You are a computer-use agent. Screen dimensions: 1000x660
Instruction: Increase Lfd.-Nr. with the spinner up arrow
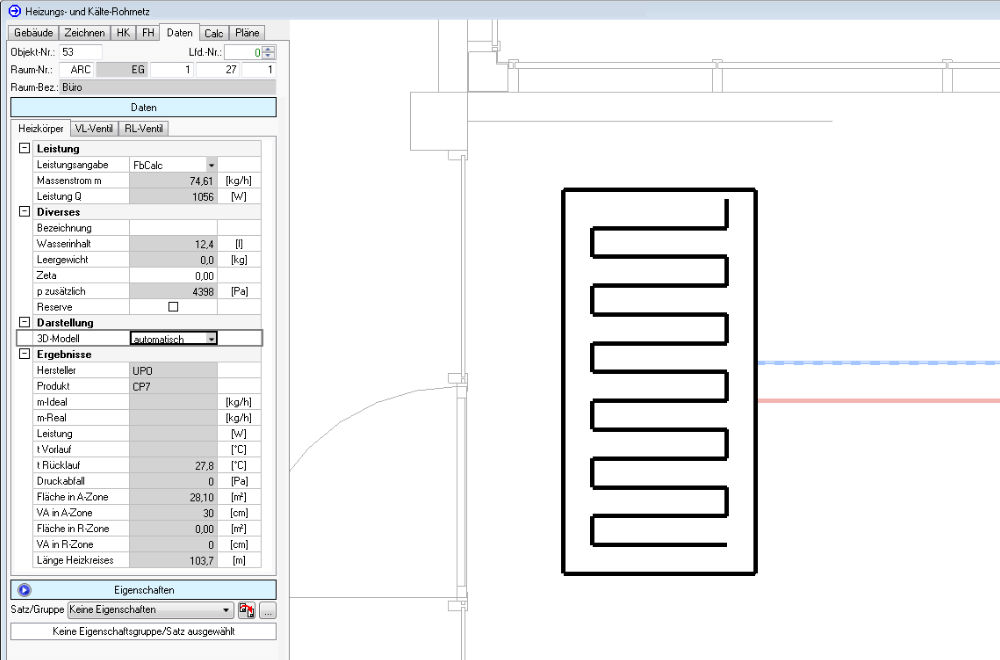tap(269, 48)
